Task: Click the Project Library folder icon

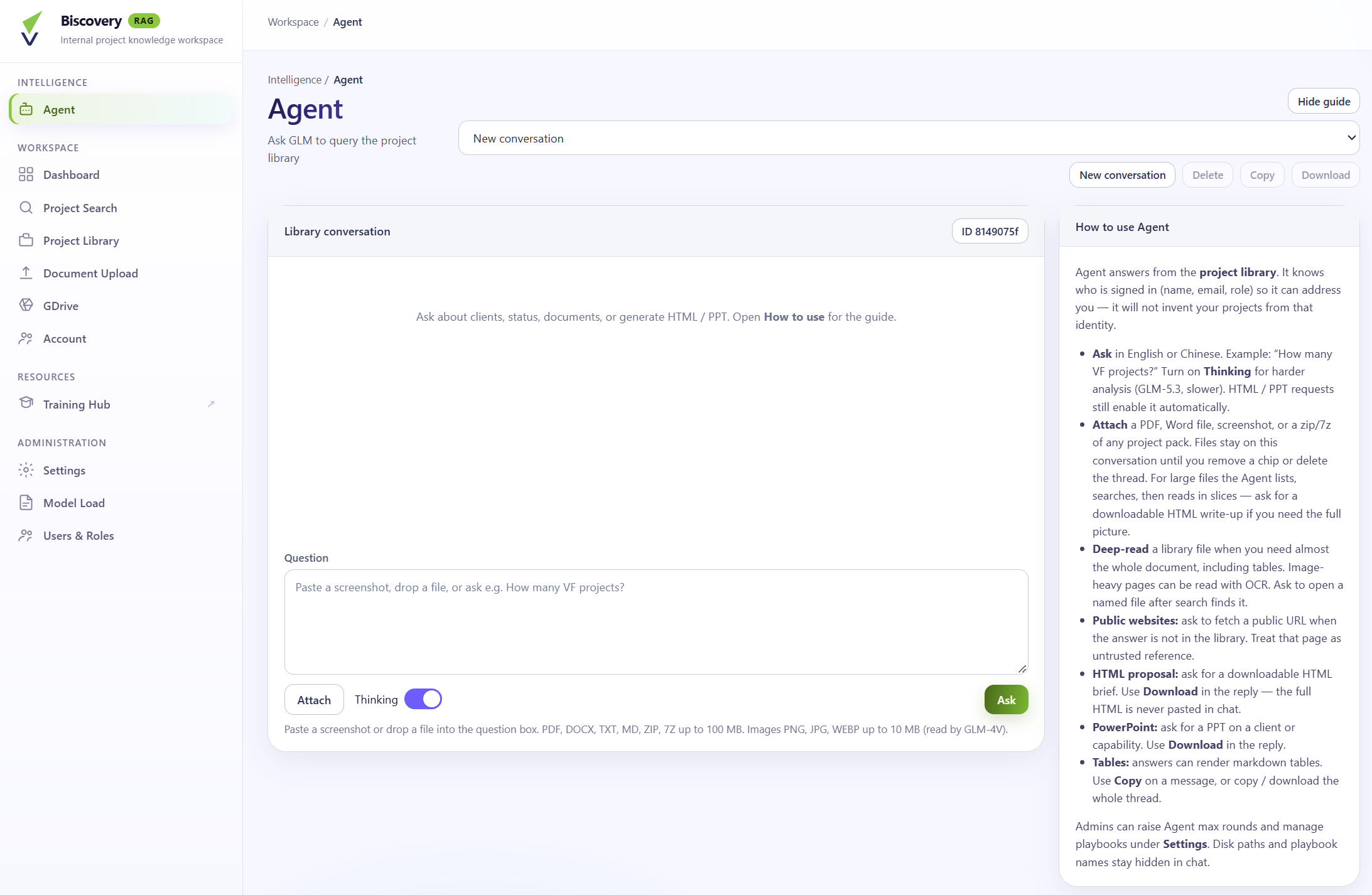Action: coord(26,240)
